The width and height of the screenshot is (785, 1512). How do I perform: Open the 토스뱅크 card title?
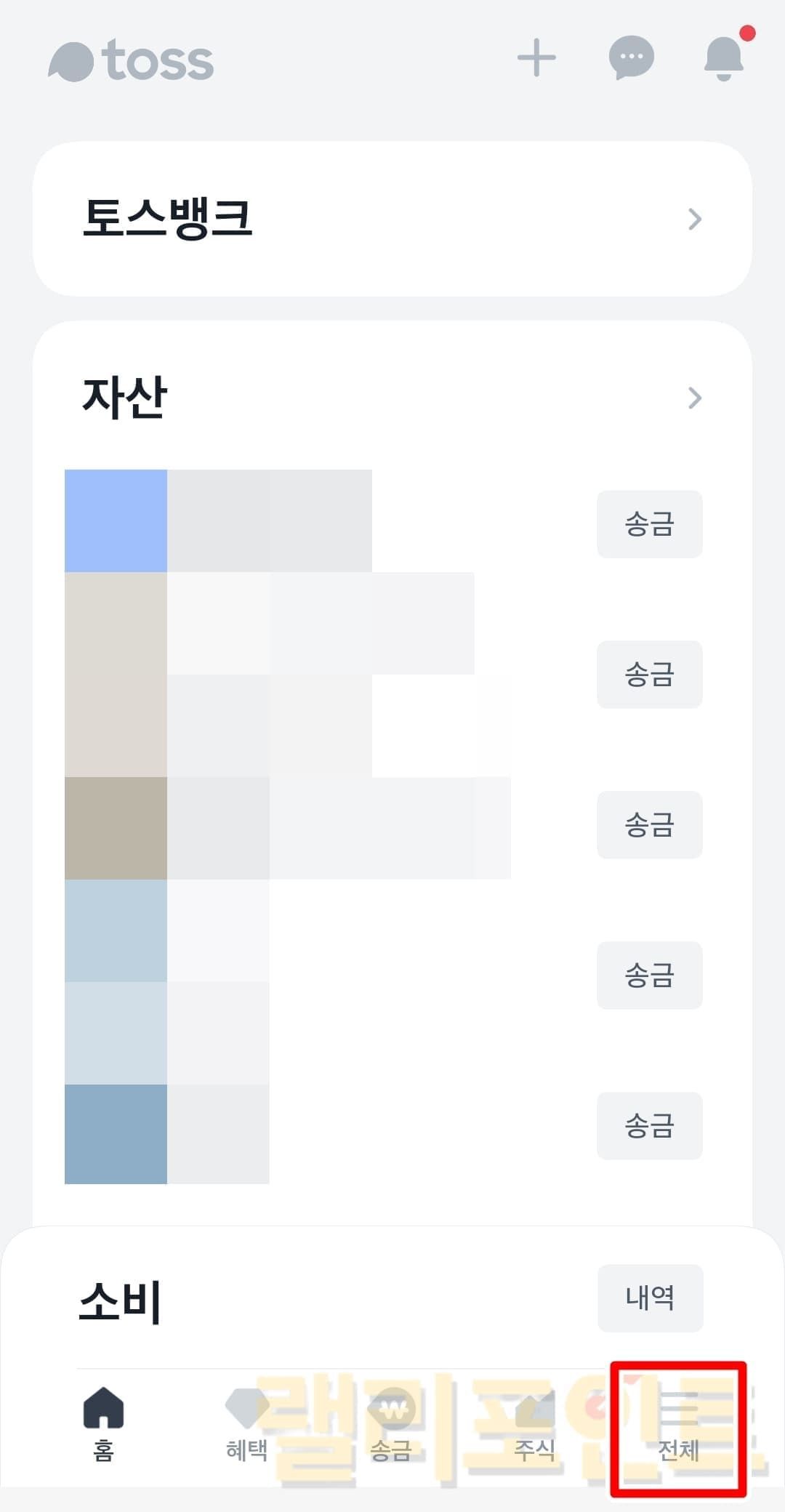pyautogui.click(x=167, y=218)
